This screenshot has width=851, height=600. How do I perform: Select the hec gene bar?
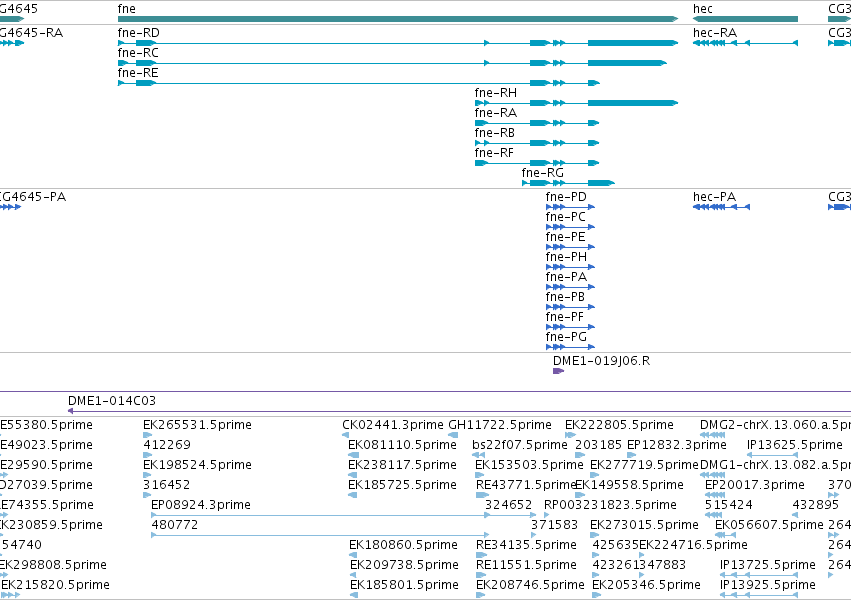coord(745,19)
